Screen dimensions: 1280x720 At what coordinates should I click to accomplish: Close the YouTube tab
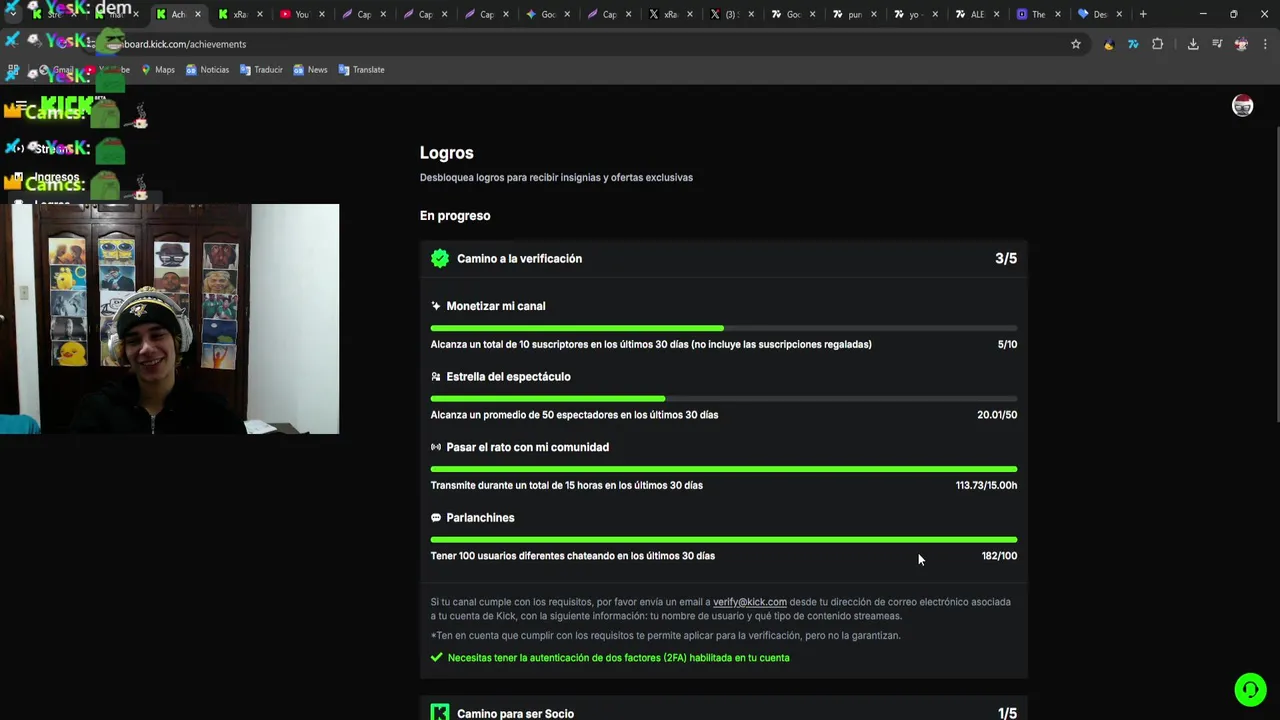(x=322, y=14)
